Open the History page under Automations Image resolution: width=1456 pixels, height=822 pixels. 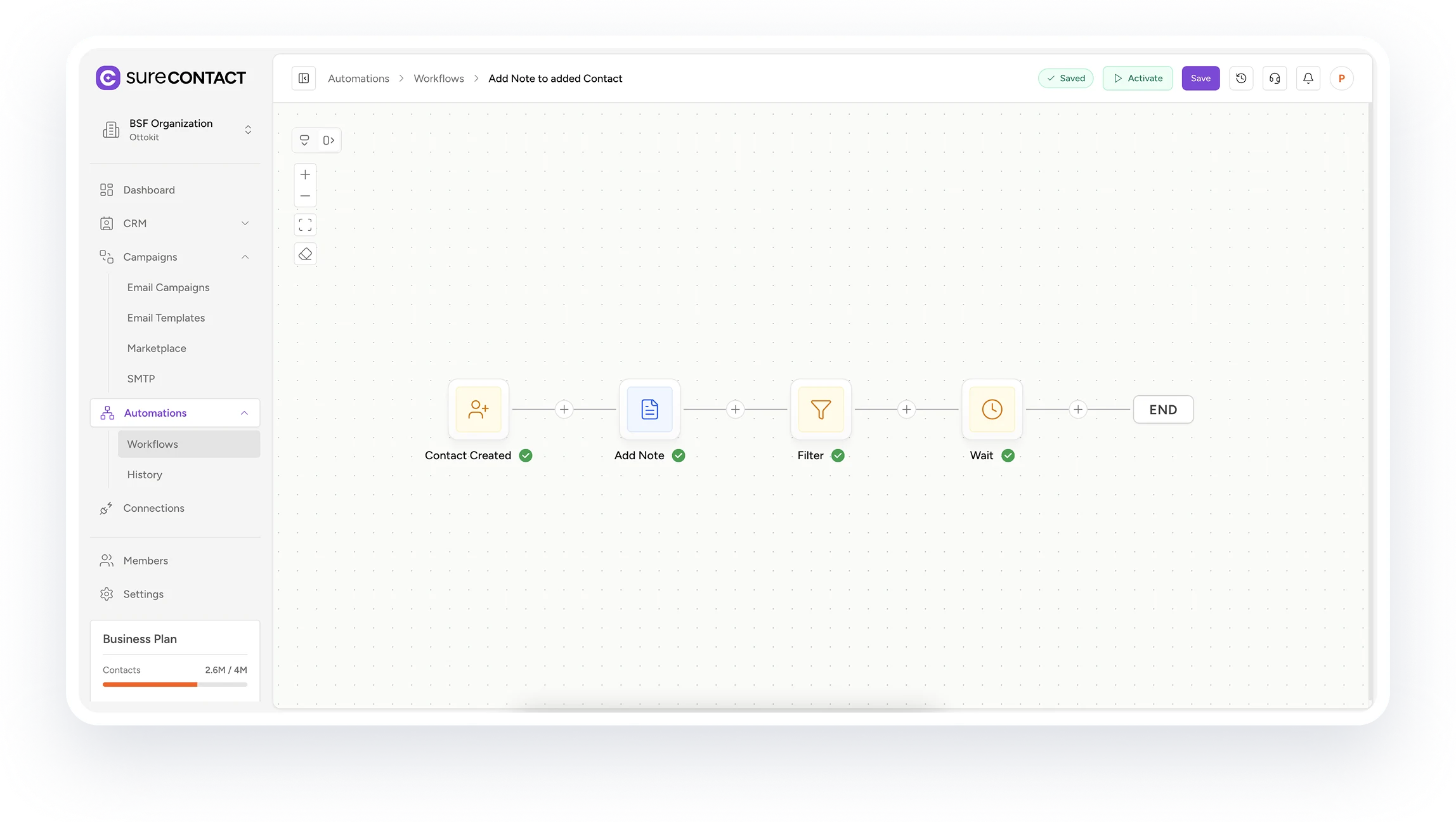click(145, 474)
